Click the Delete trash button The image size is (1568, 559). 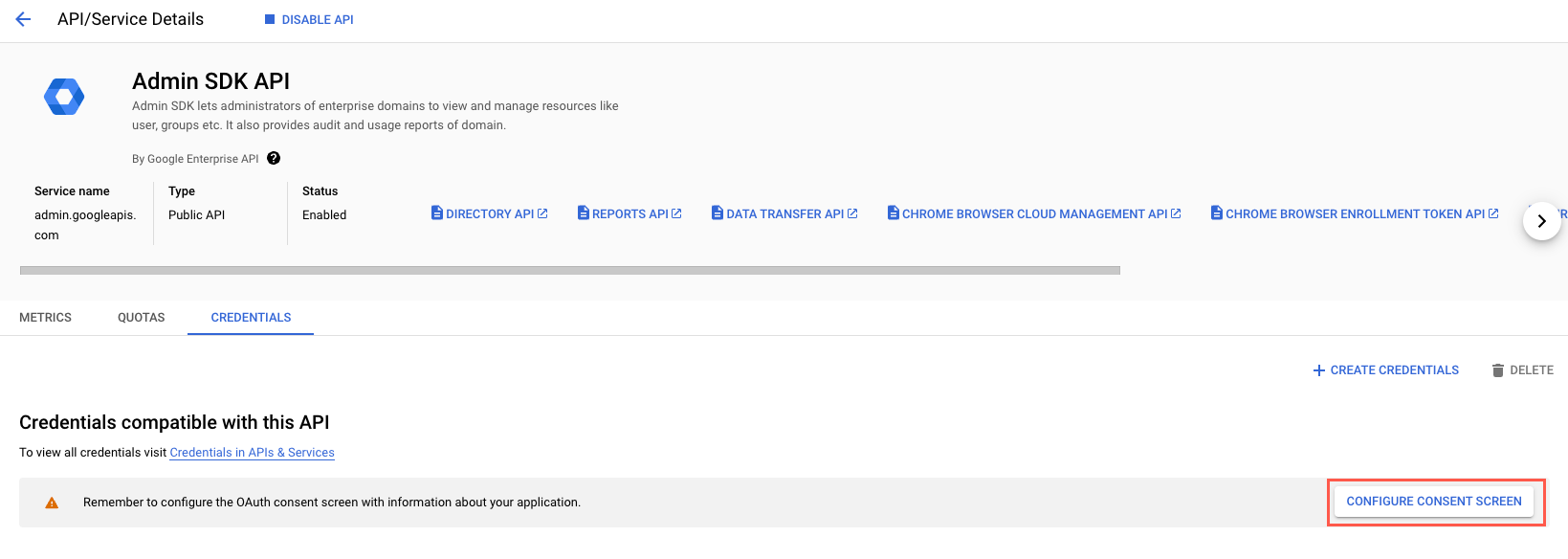(1522, 370)
